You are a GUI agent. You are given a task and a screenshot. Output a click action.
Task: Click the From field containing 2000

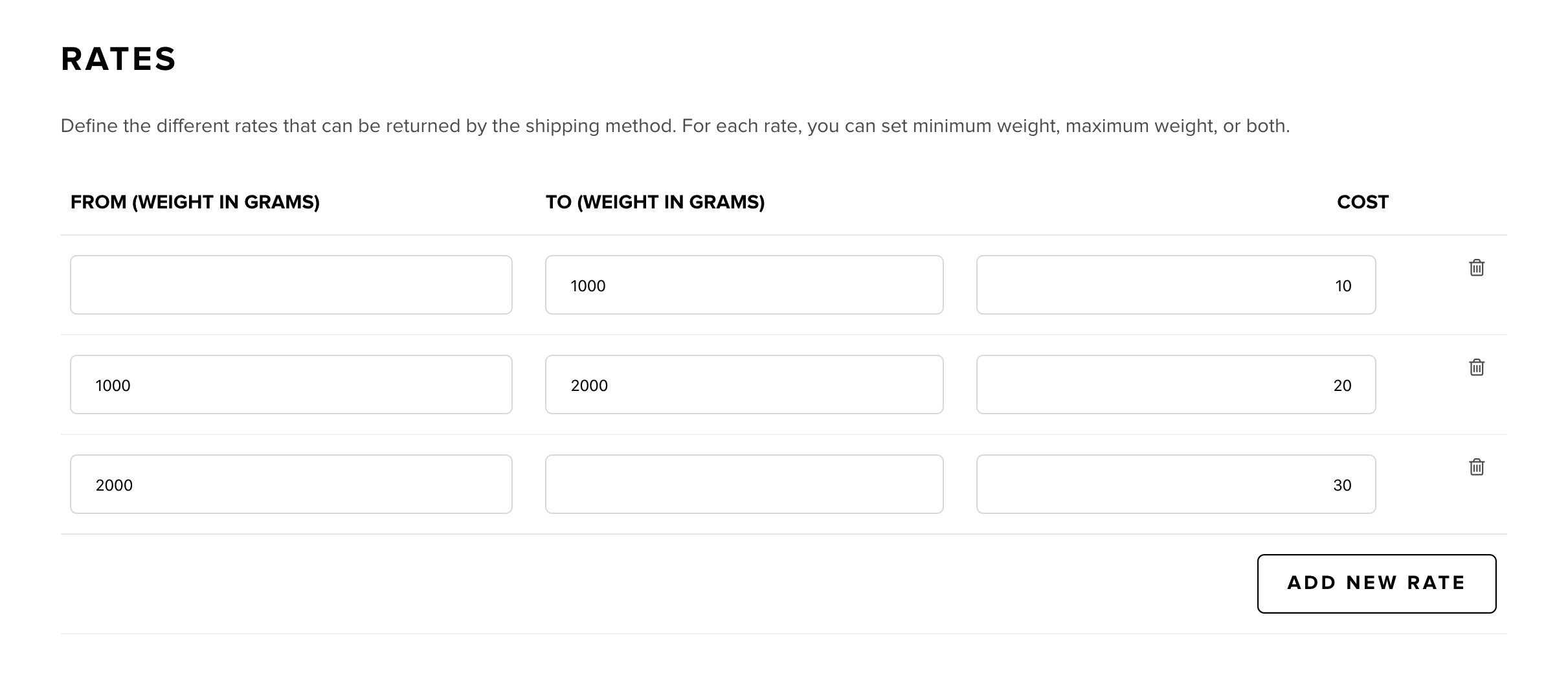(x=291, y=484)
